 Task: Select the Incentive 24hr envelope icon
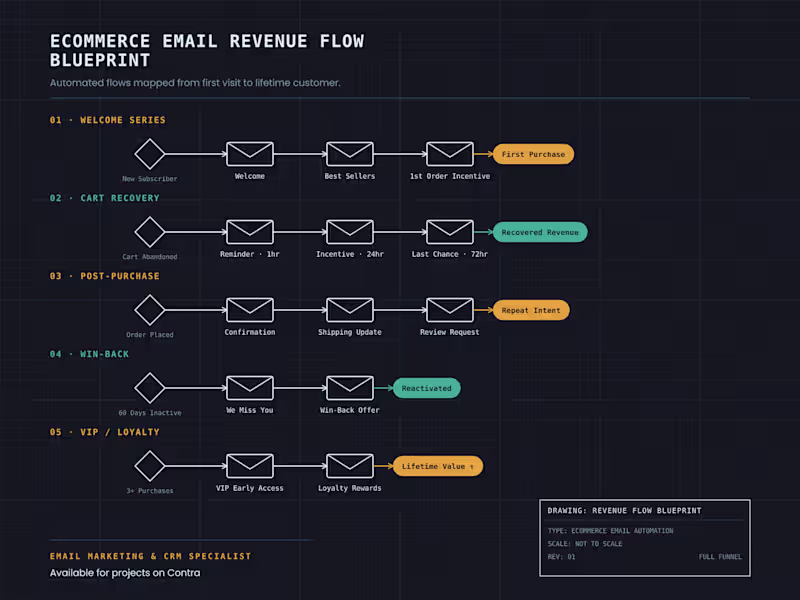349,232
